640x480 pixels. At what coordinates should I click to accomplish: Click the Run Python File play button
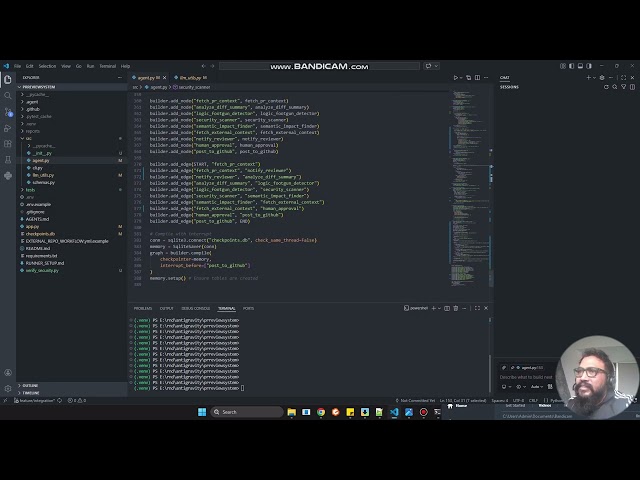456,77
